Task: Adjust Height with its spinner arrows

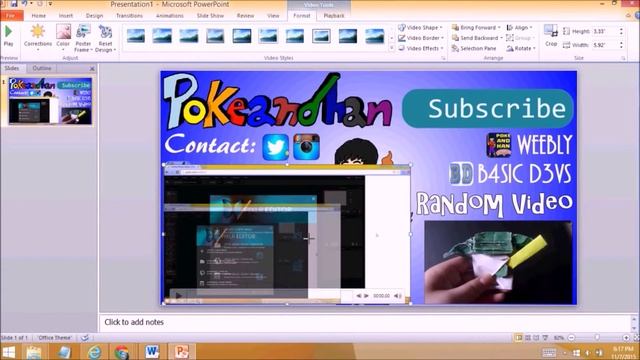Action: [x=621, y=31]
